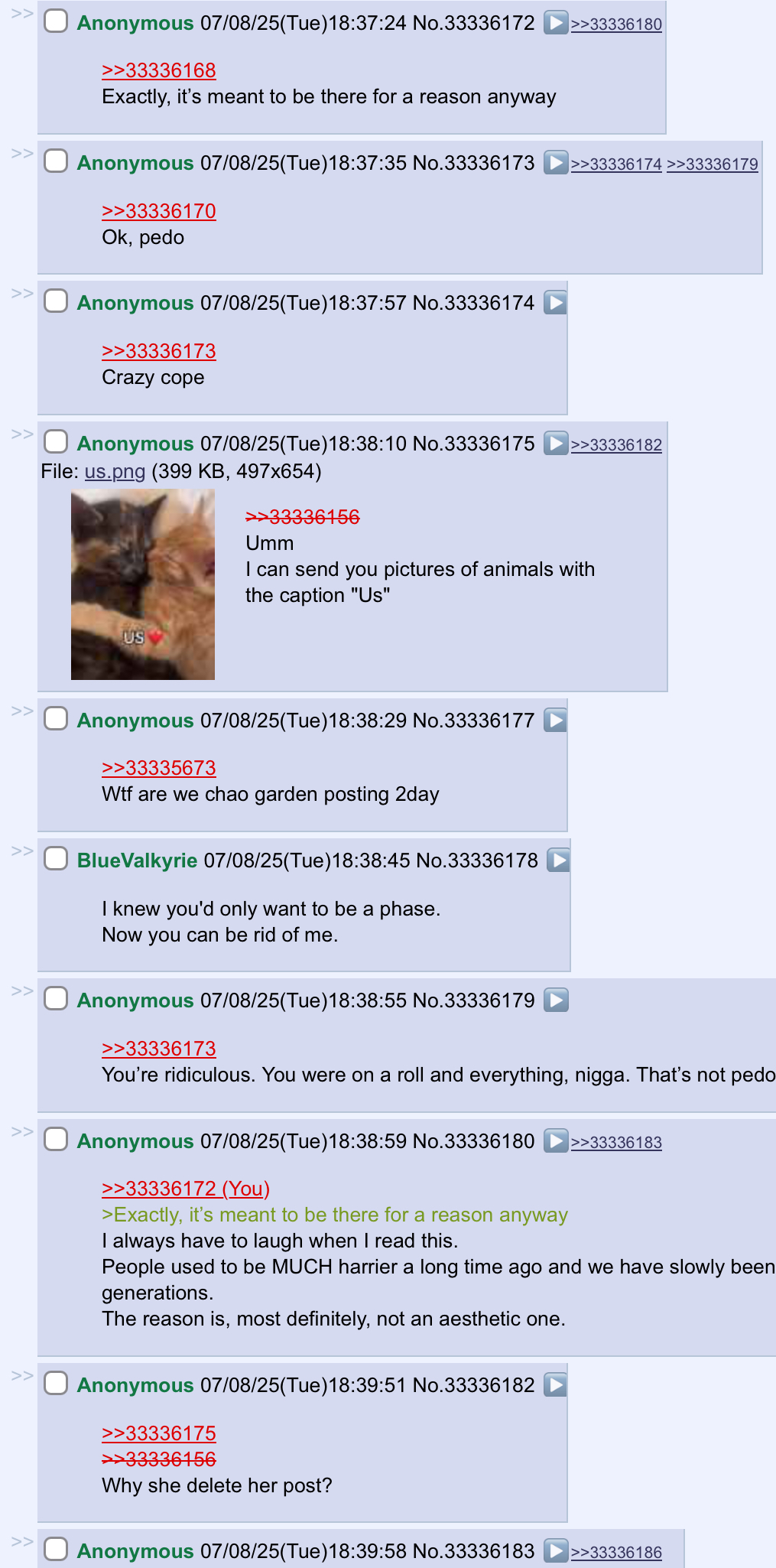Expand the cat image thumbnail

[x=143, y=584]
